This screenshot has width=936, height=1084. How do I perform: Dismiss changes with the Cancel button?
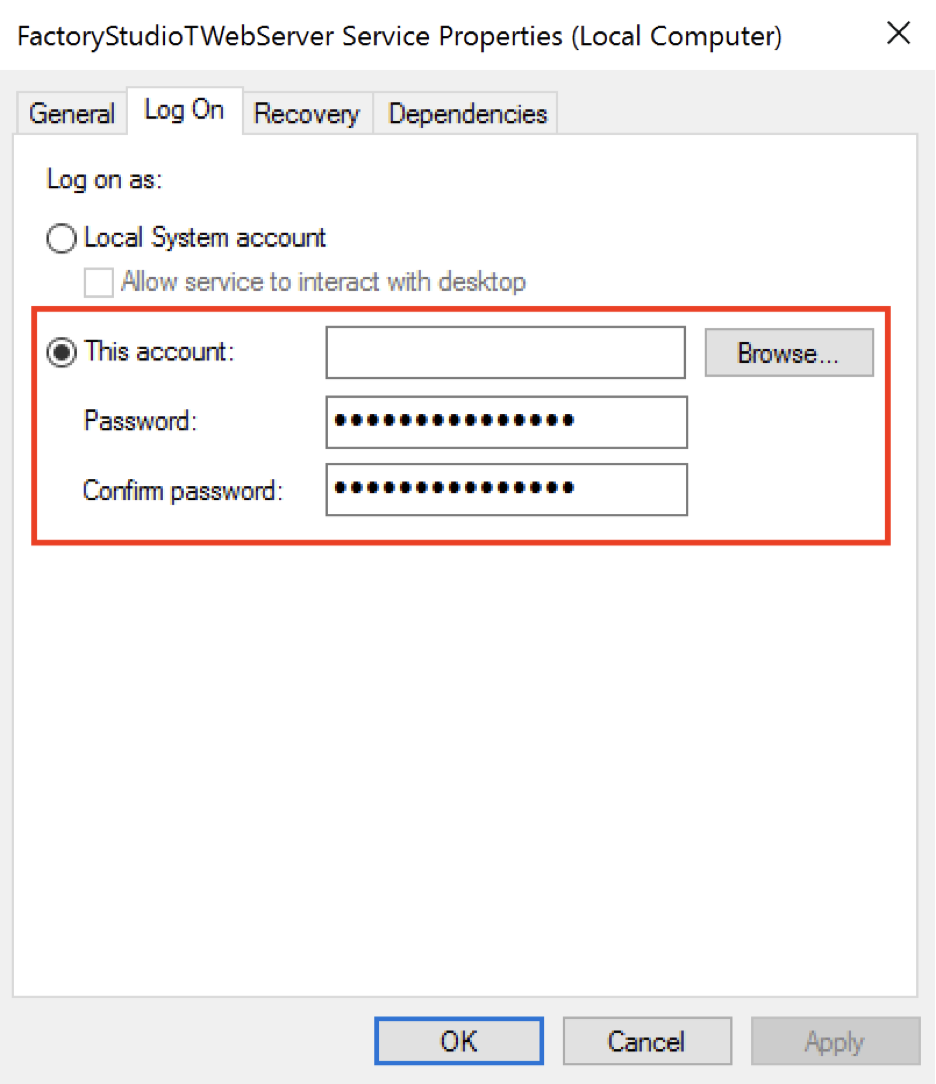(x=647, y=1041)
